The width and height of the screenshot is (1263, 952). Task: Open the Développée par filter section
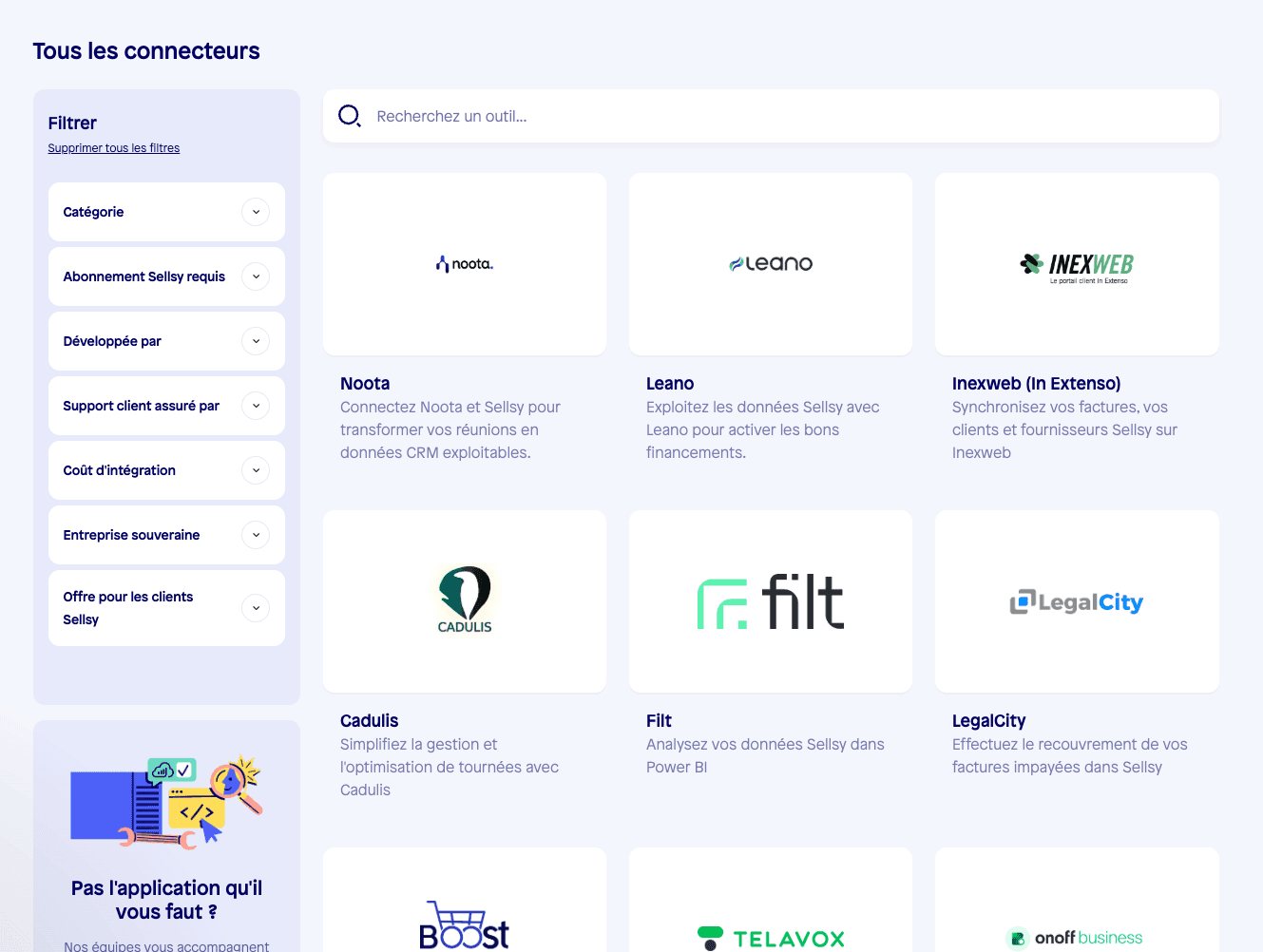pyautogui.click(x=166, y=340)
